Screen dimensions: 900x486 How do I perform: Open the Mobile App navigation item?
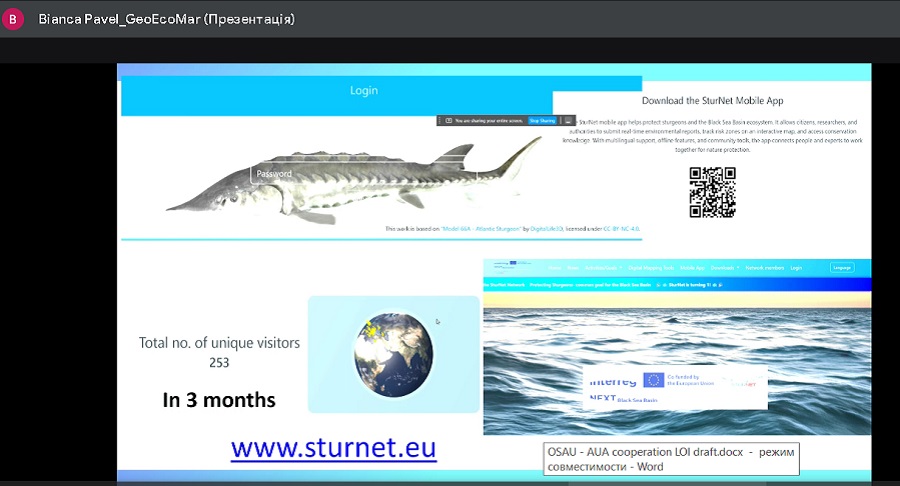[x=692, y=268]
